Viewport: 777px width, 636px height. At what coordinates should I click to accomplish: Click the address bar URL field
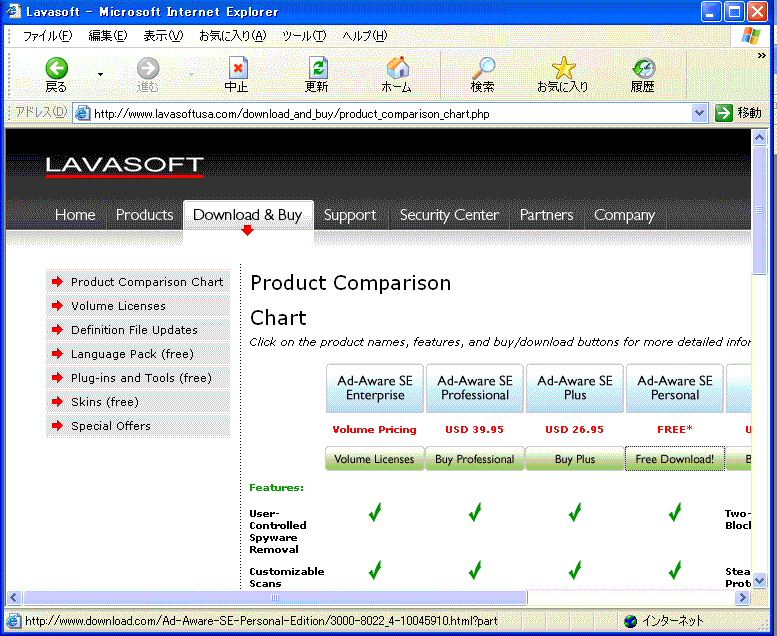click(x=391, y=114)
